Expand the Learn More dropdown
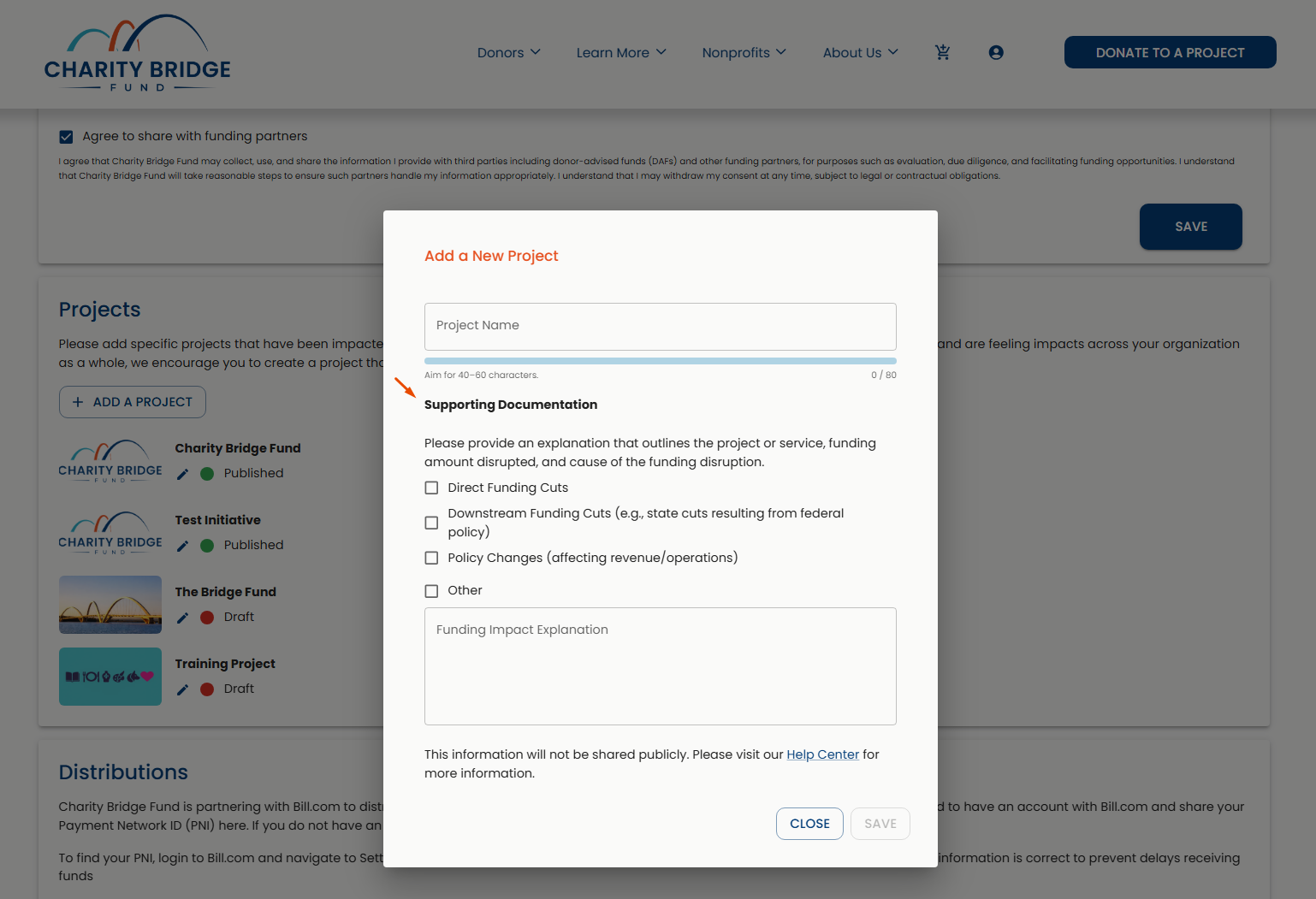Image resolution: width=1316 pixels, height=899 pixels. point(621,52)
